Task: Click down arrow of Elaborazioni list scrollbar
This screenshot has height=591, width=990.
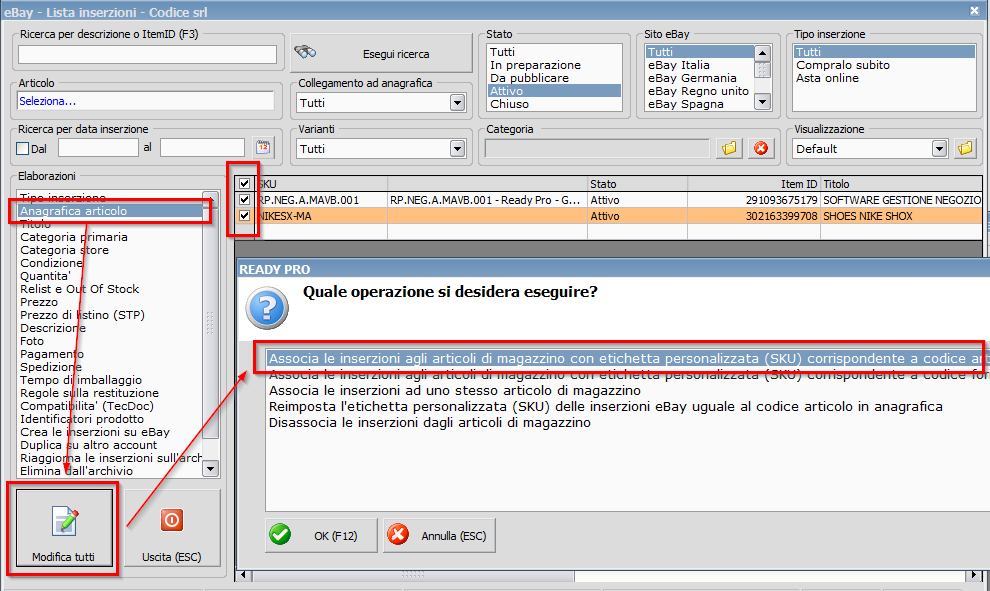Action: [210, 469]
